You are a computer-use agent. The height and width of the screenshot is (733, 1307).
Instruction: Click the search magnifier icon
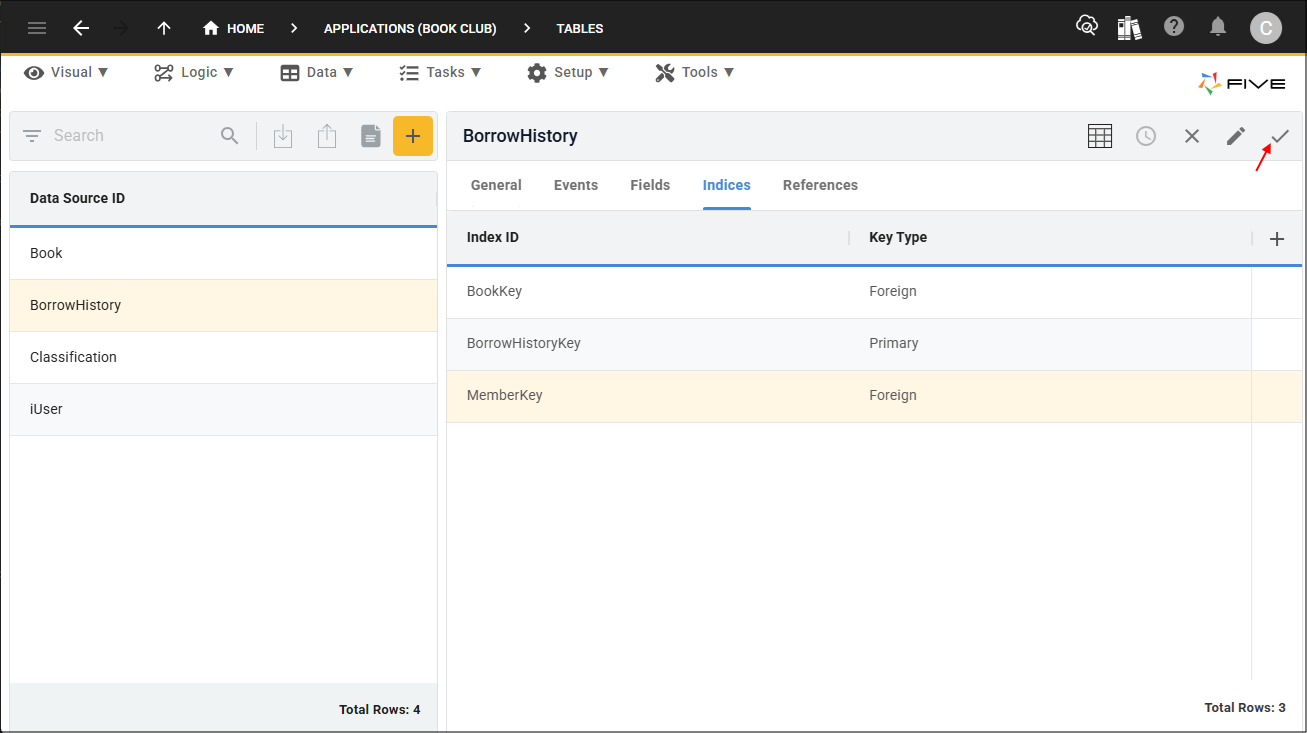(x=230, y=136)
